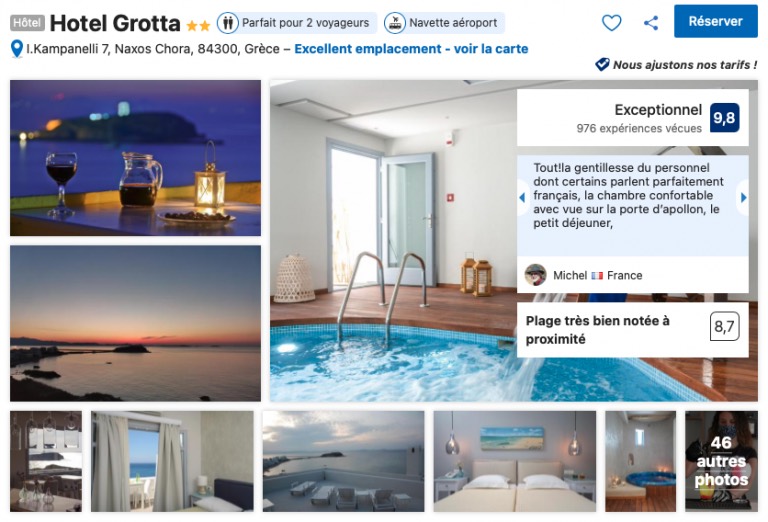
Task: Click the share icon
Action: pyautogui.click(x=651, y=23)
